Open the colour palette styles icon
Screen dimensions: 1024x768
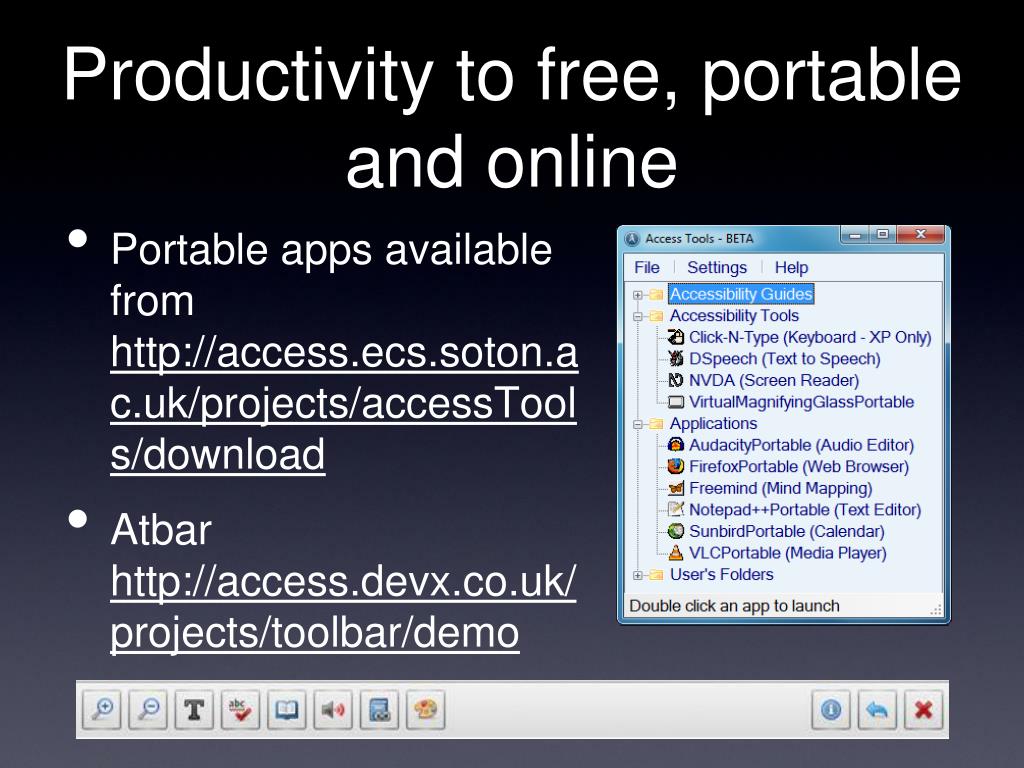pos(425,710)
